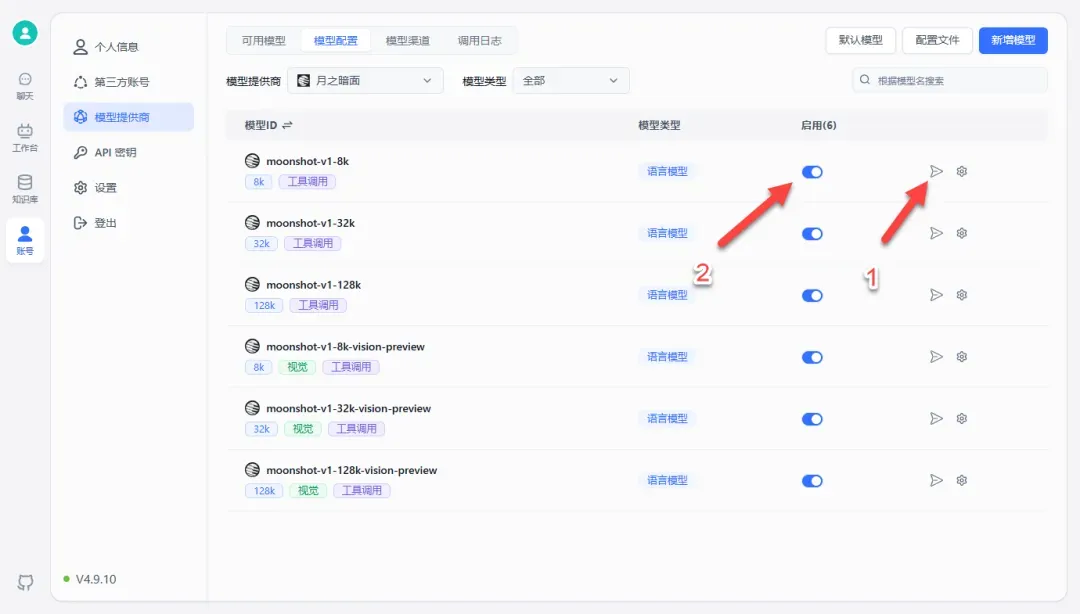The width and height of the screenshot is (1080, 614).
Task: Run test for moonshot-v1-32k-vision-preview model
Action: pyautogui.click(x=936, y=418)
